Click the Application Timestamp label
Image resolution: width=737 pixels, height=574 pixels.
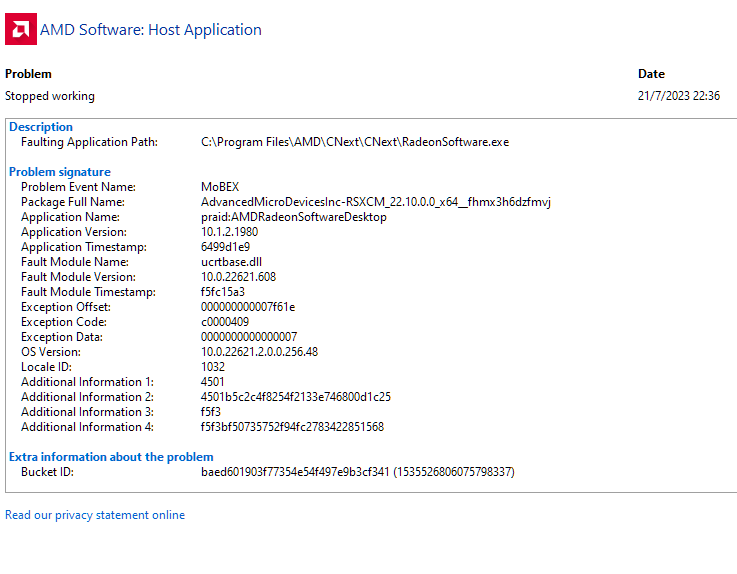[x=84, y=247]
